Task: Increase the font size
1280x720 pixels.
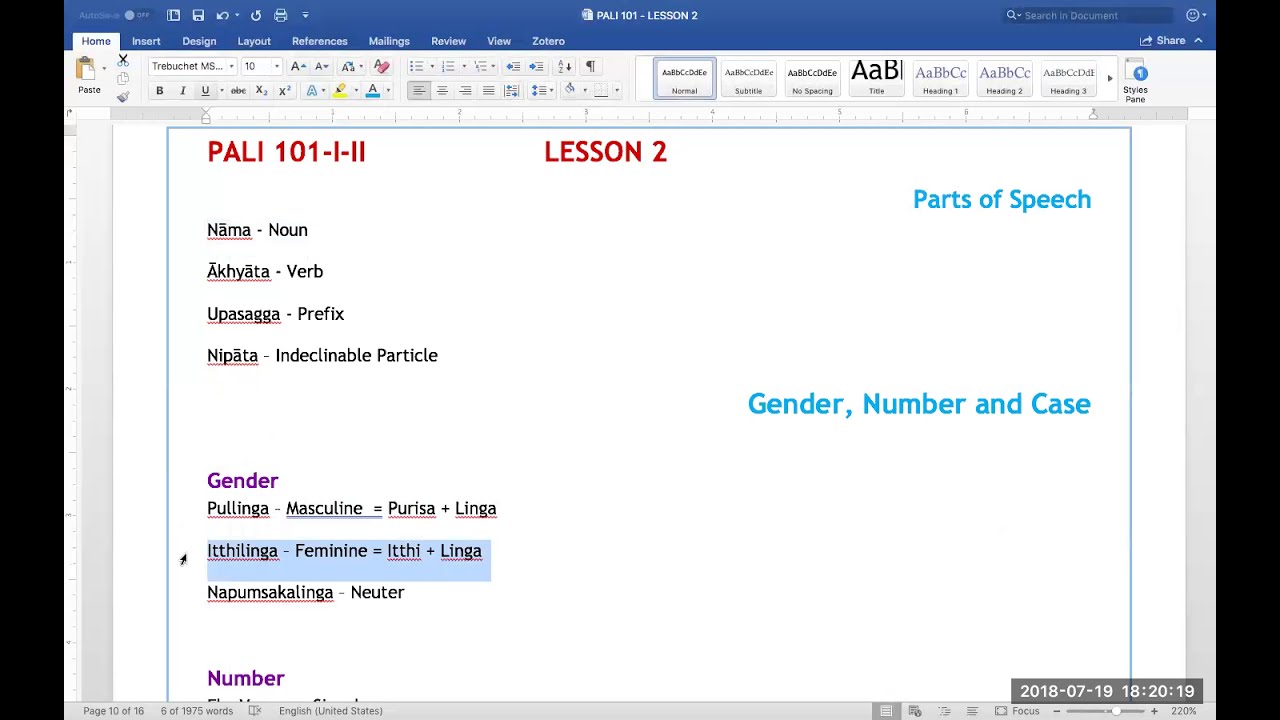Action: click(x=298, y=66)
